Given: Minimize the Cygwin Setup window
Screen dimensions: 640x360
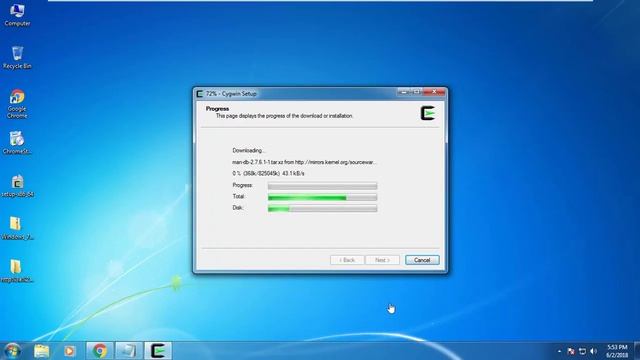Looking at the screenshot, I should point(404,92).
